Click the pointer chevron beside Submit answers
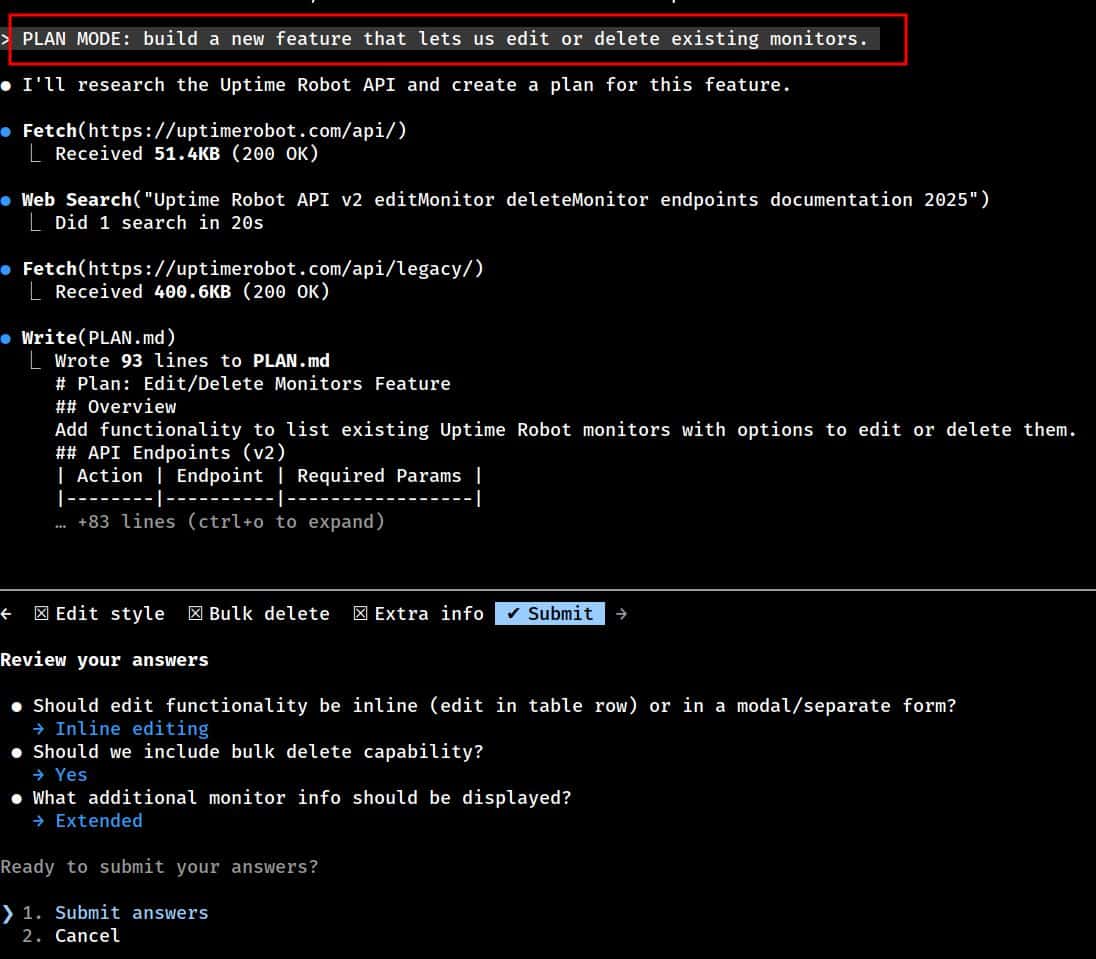1096x959 pixels. [x=8, y=913]
